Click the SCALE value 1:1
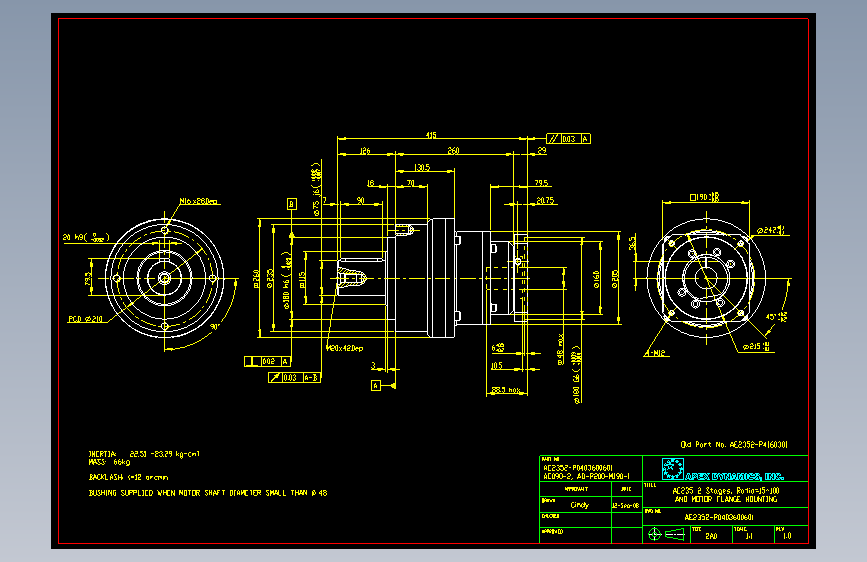The width and height of the screenshot is (867, 562). pos(749,536)
